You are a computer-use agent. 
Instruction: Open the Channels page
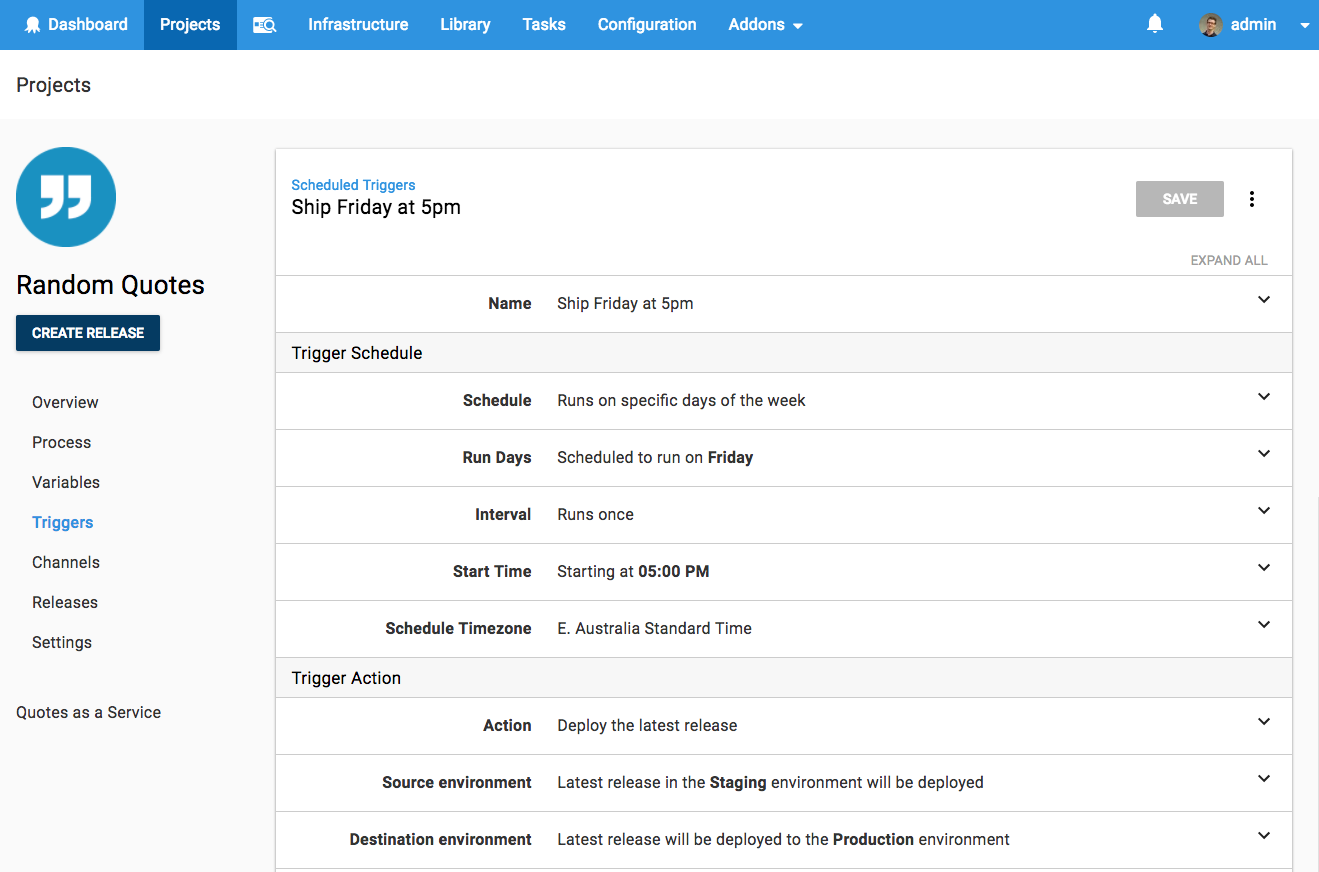tap(65, 562)
